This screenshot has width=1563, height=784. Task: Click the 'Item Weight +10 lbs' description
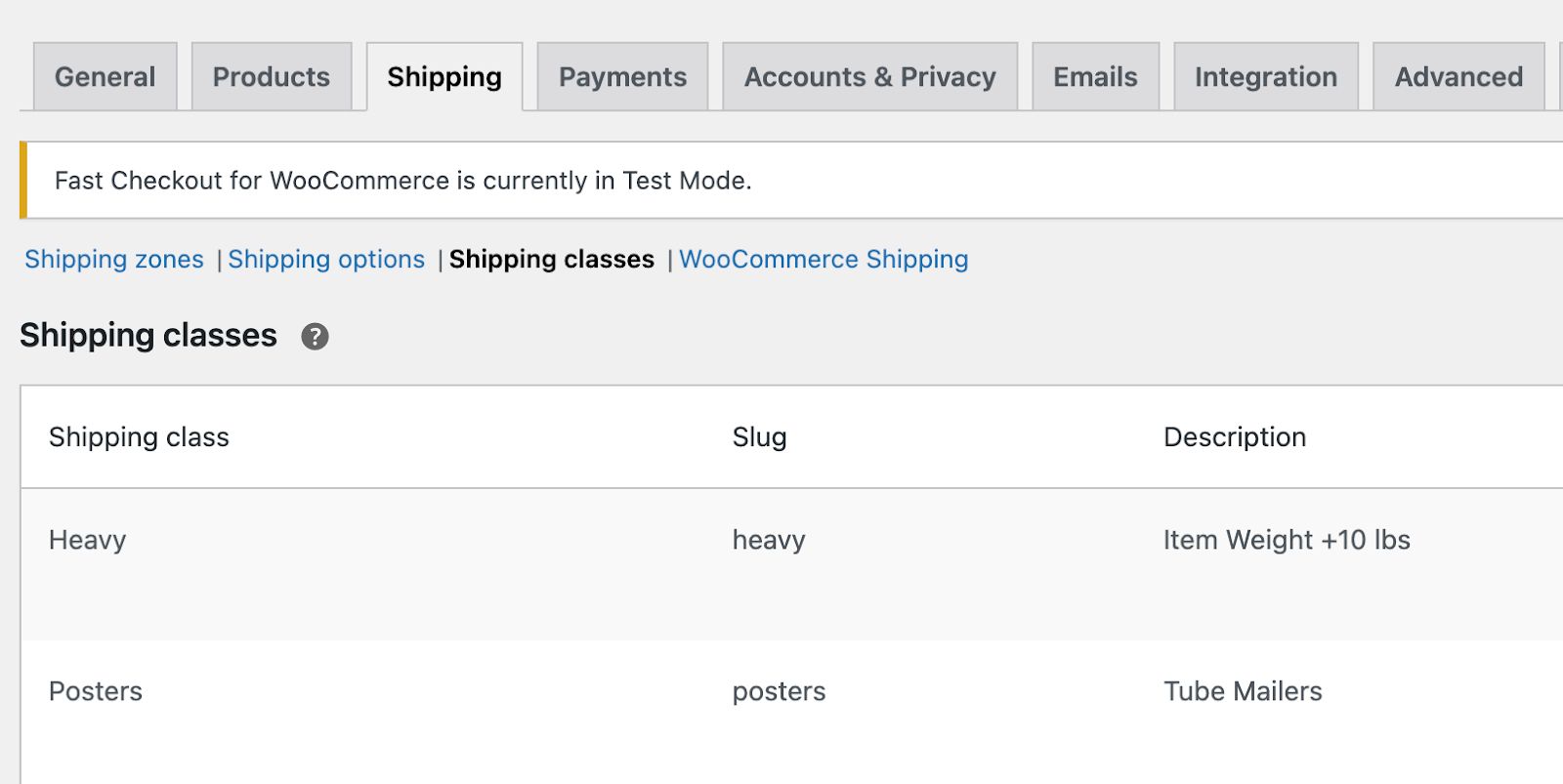coord(1287,540)
